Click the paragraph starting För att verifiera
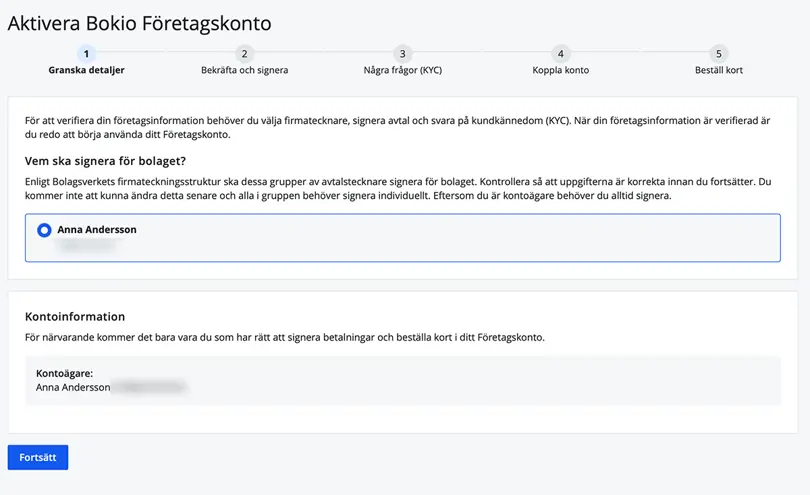Image resolution: width=810 pixels, height=495 pixels. pyautogui.click(x=397, y=128)
